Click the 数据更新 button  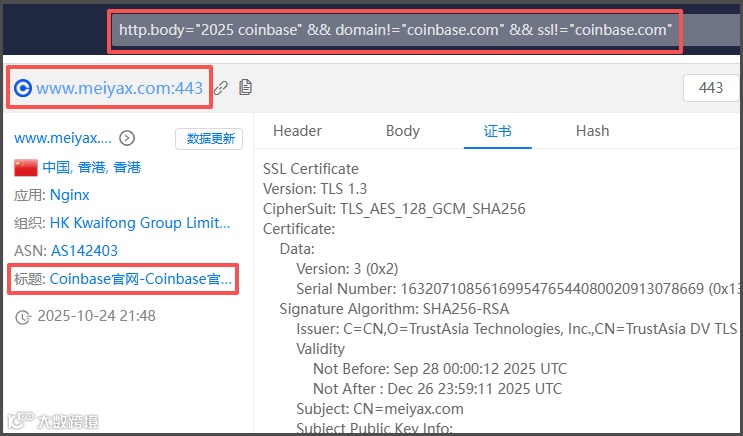(x=209, y=139)
